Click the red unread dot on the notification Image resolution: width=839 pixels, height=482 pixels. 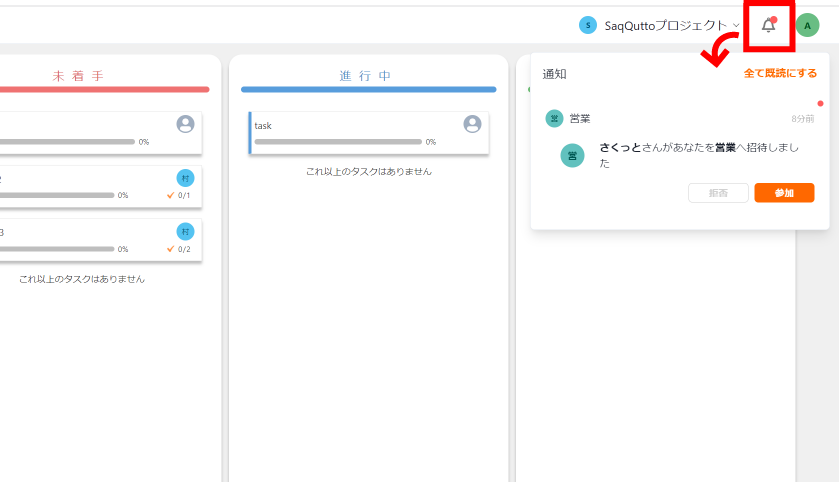coord(820,103)
